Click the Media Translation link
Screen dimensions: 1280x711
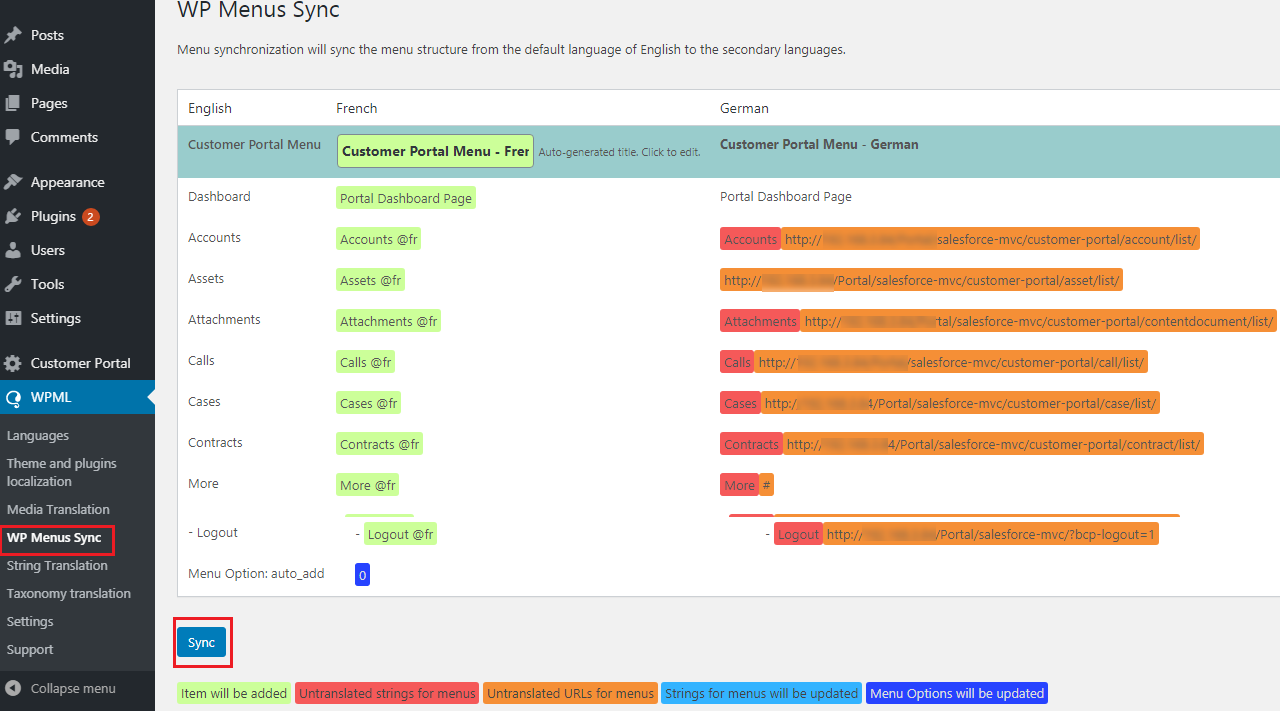tap(58, 510)
